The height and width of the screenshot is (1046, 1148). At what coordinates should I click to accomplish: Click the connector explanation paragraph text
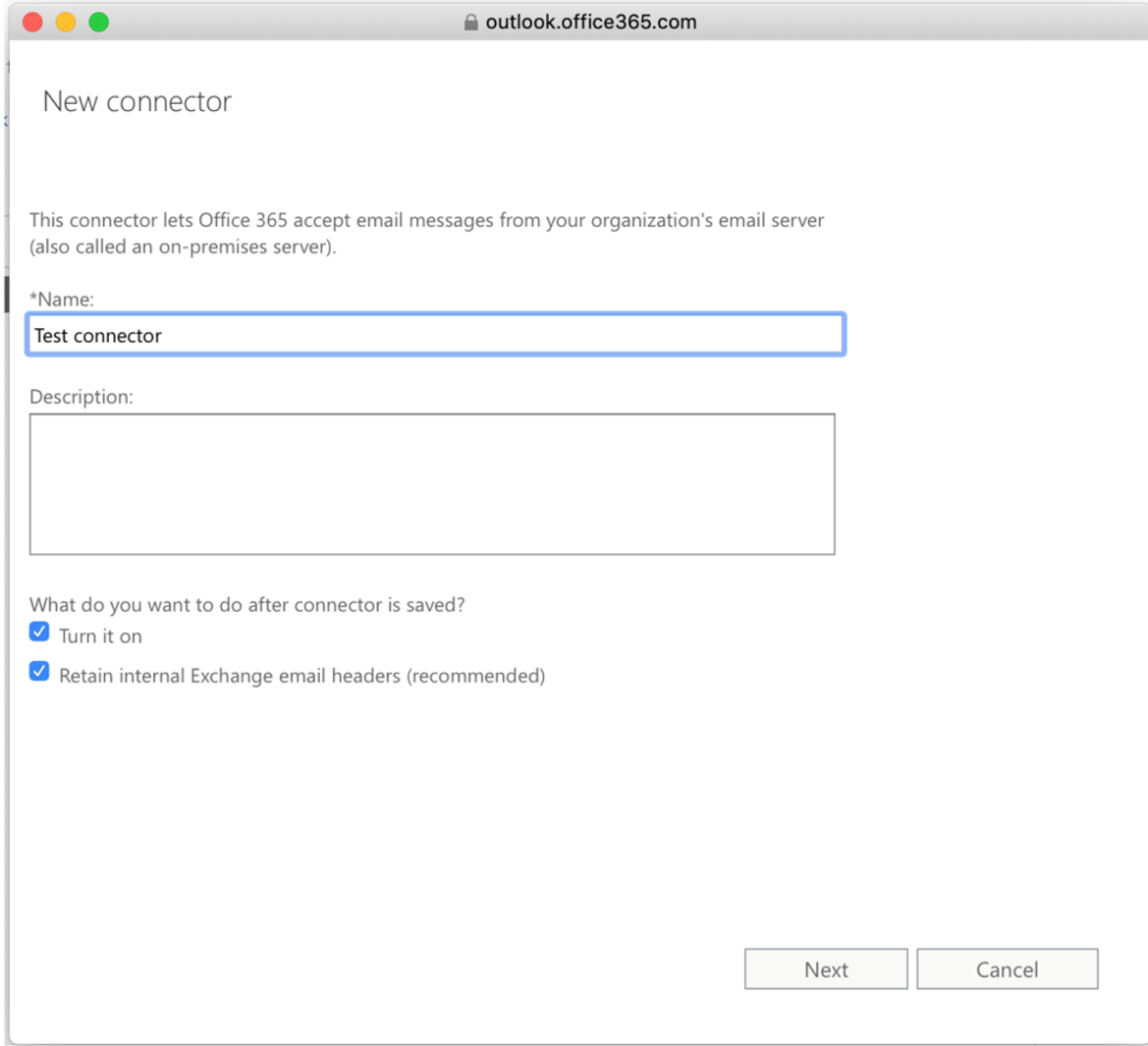426,234
